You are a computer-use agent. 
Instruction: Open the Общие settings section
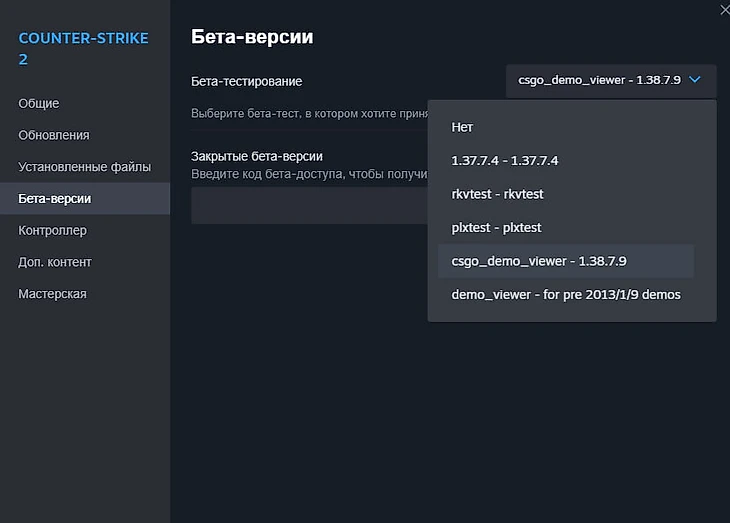[x=39, y=103]
